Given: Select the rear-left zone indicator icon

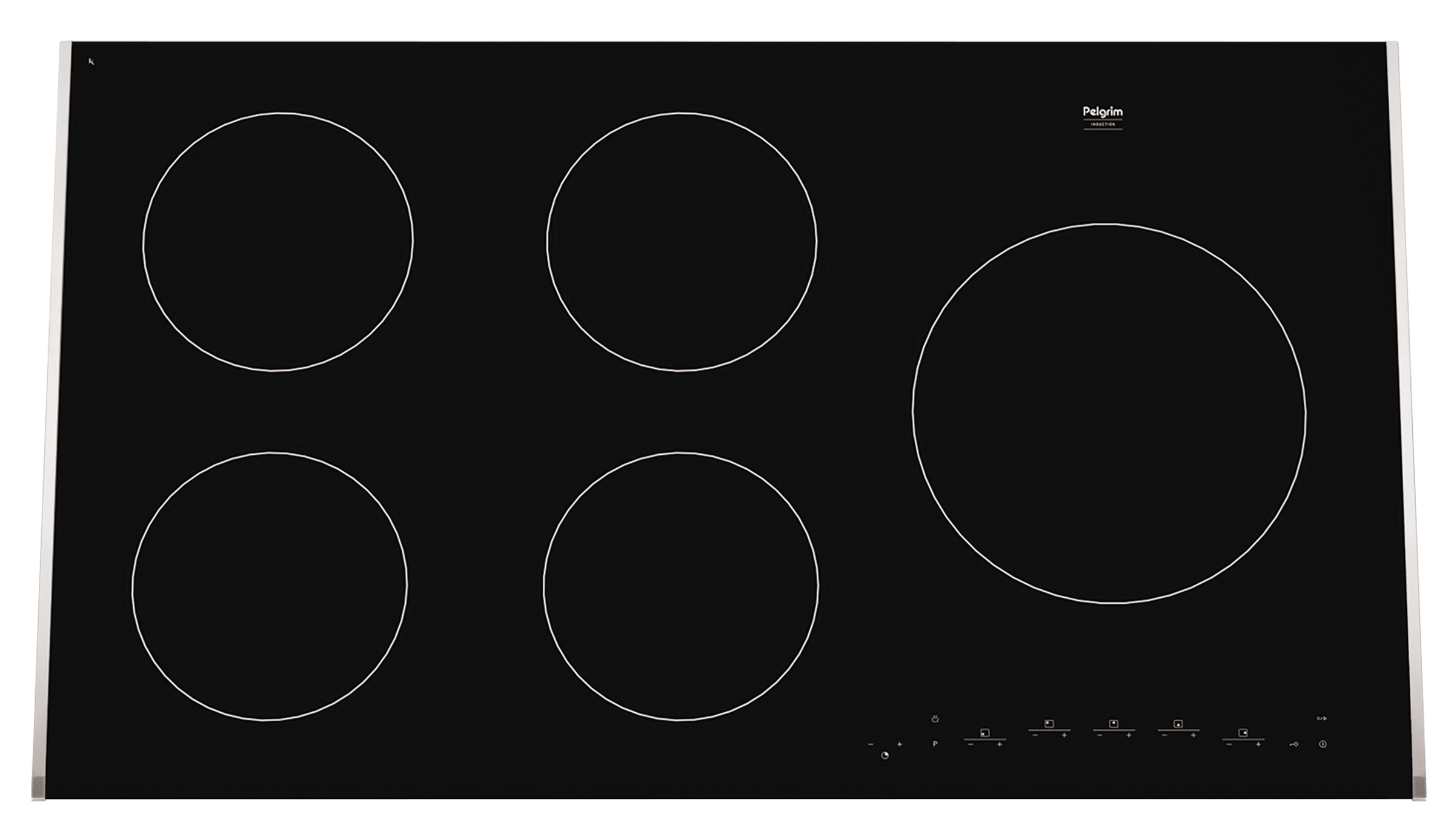Looking at the screenshot, I should point(1049,724).
